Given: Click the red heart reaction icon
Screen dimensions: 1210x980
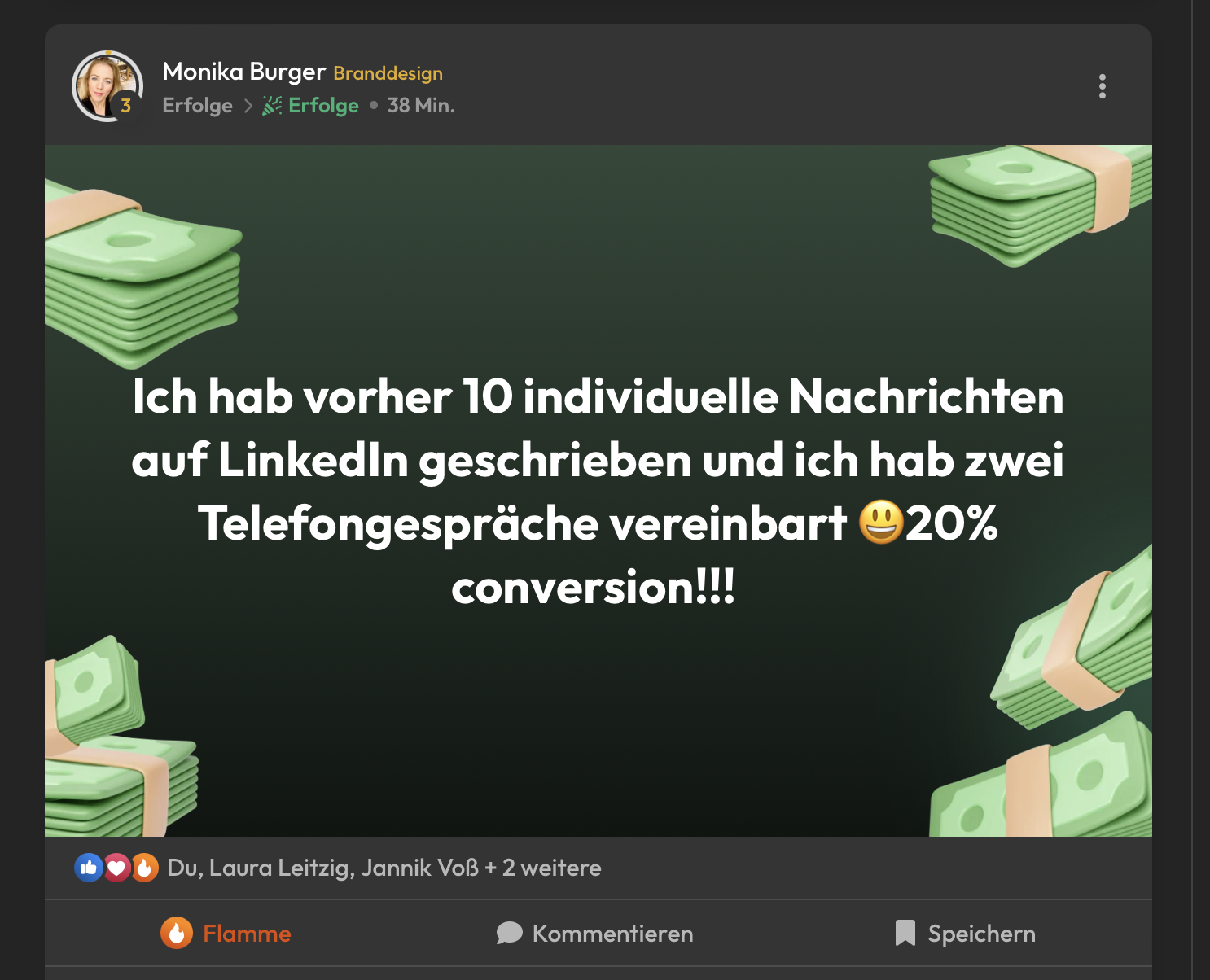Looking at the screenshot, I should (116, 868).
